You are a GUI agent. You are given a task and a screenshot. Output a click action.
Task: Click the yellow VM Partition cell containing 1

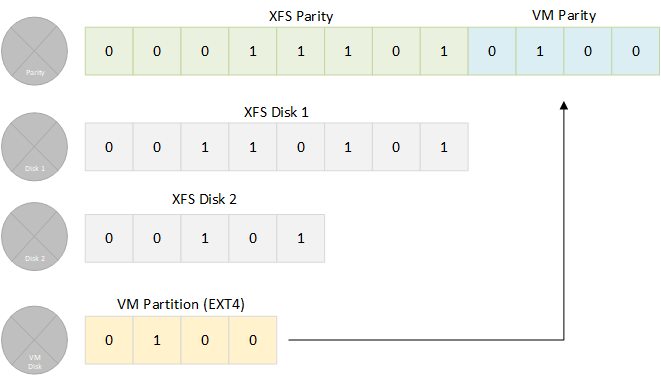coord(157,340)
